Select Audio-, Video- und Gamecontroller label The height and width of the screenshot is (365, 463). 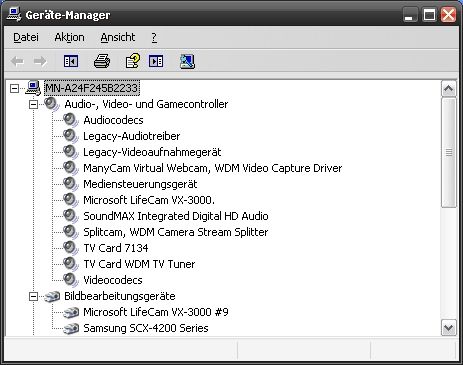click(146, 104)
